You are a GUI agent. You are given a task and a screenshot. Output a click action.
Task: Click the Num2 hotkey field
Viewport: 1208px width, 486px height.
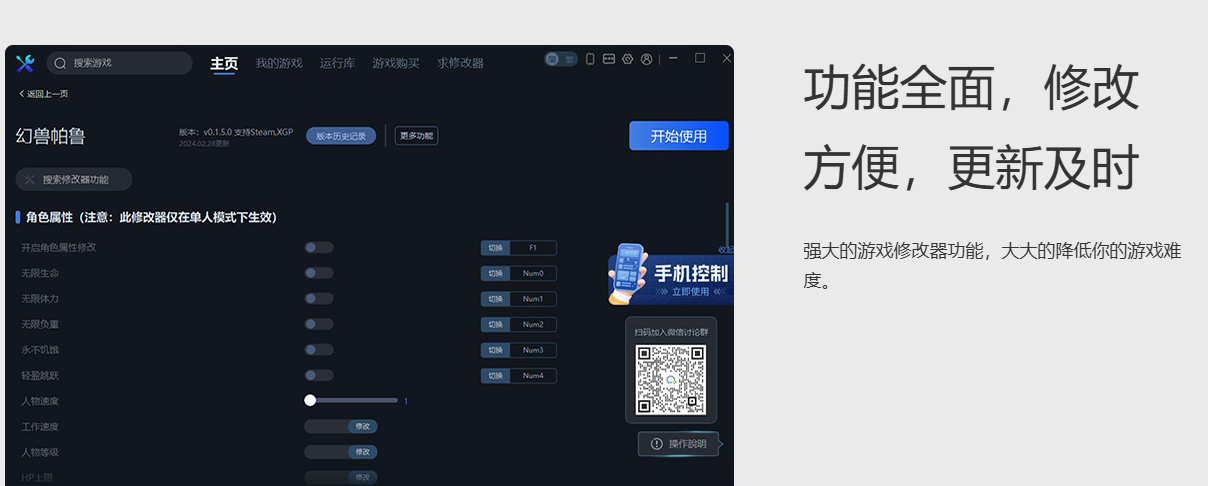point(533,324)
